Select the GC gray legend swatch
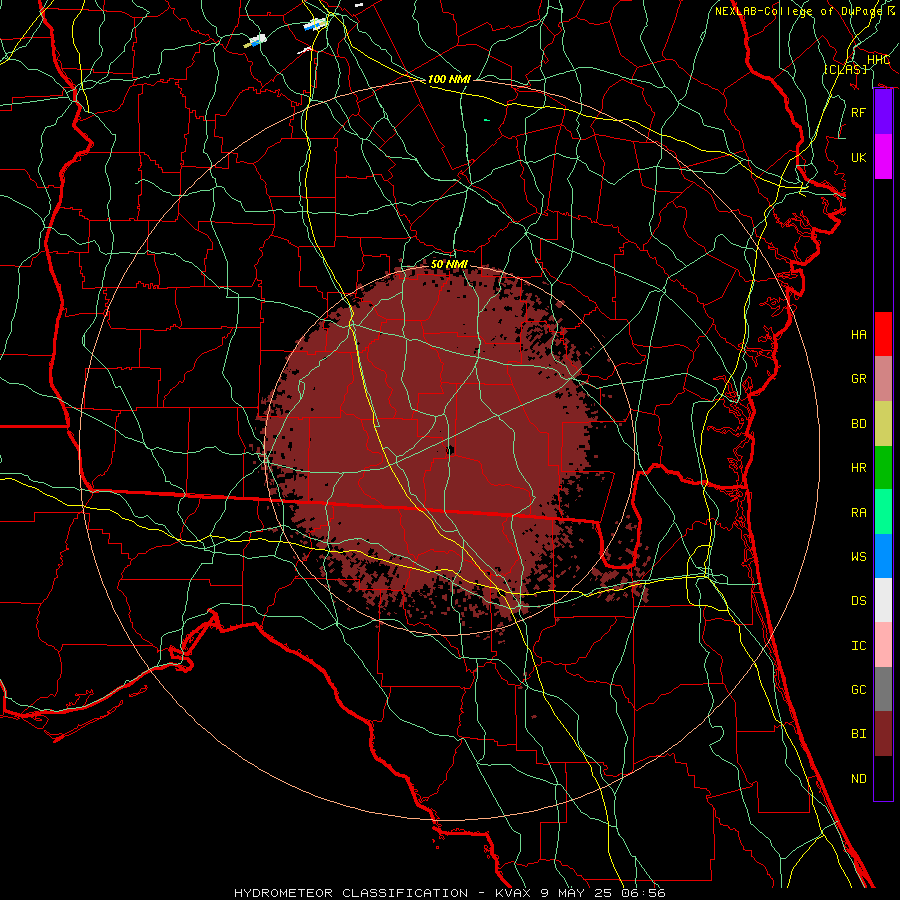900x900 pixels. 883,689
